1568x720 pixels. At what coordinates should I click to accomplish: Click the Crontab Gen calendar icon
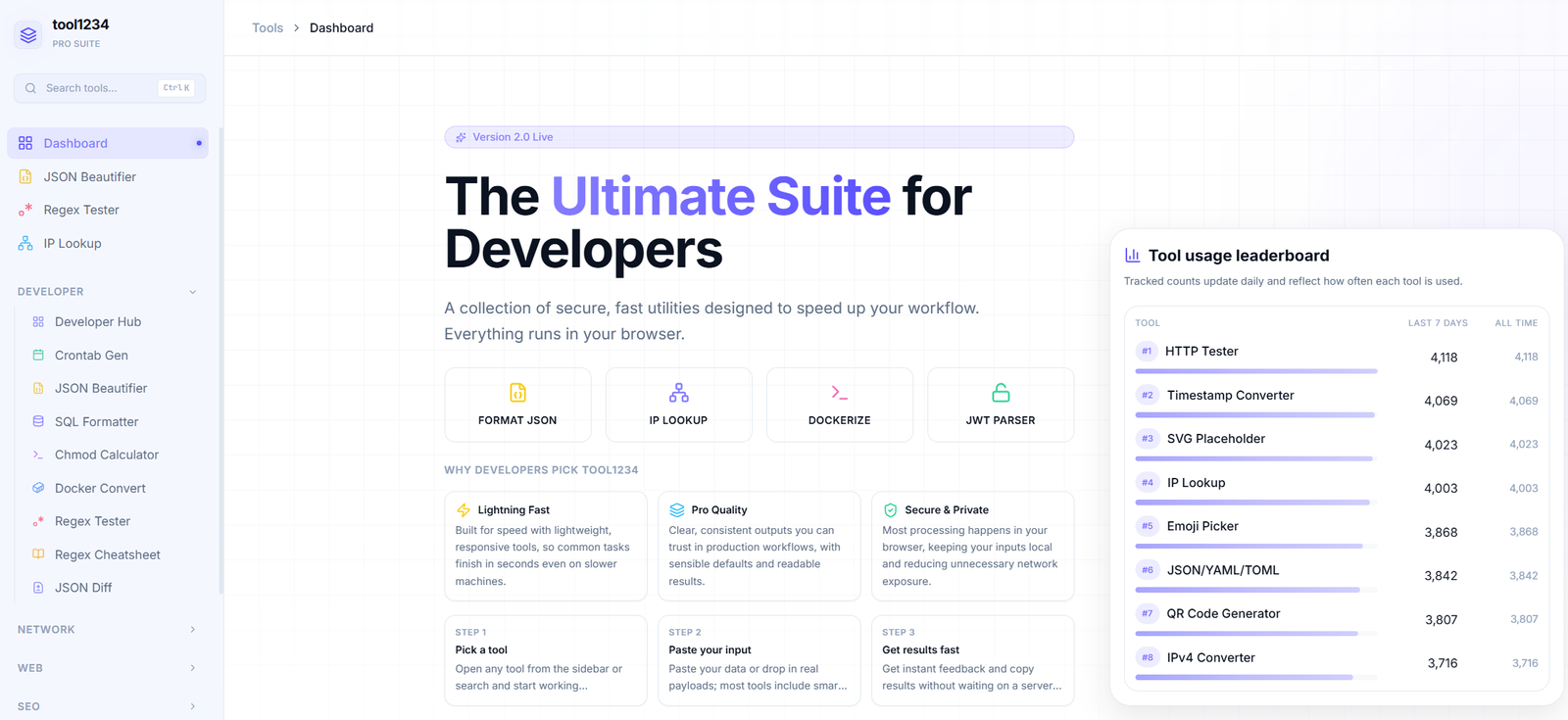pos(38,355)
